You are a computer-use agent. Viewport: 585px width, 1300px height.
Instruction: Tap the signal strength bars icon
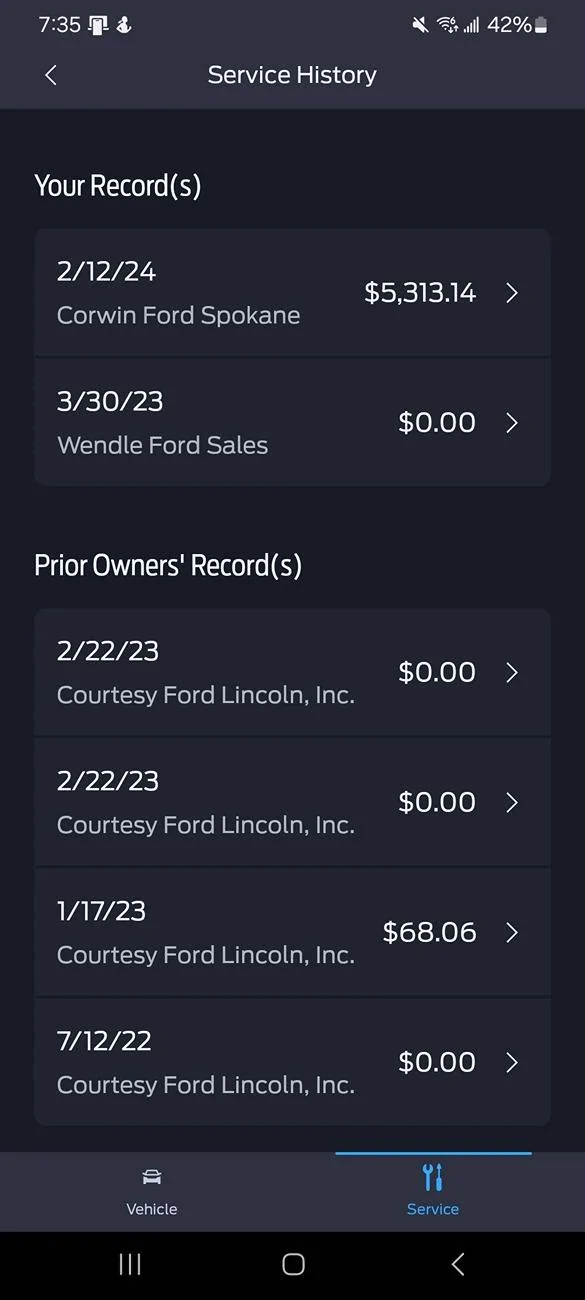pos(474,24)
